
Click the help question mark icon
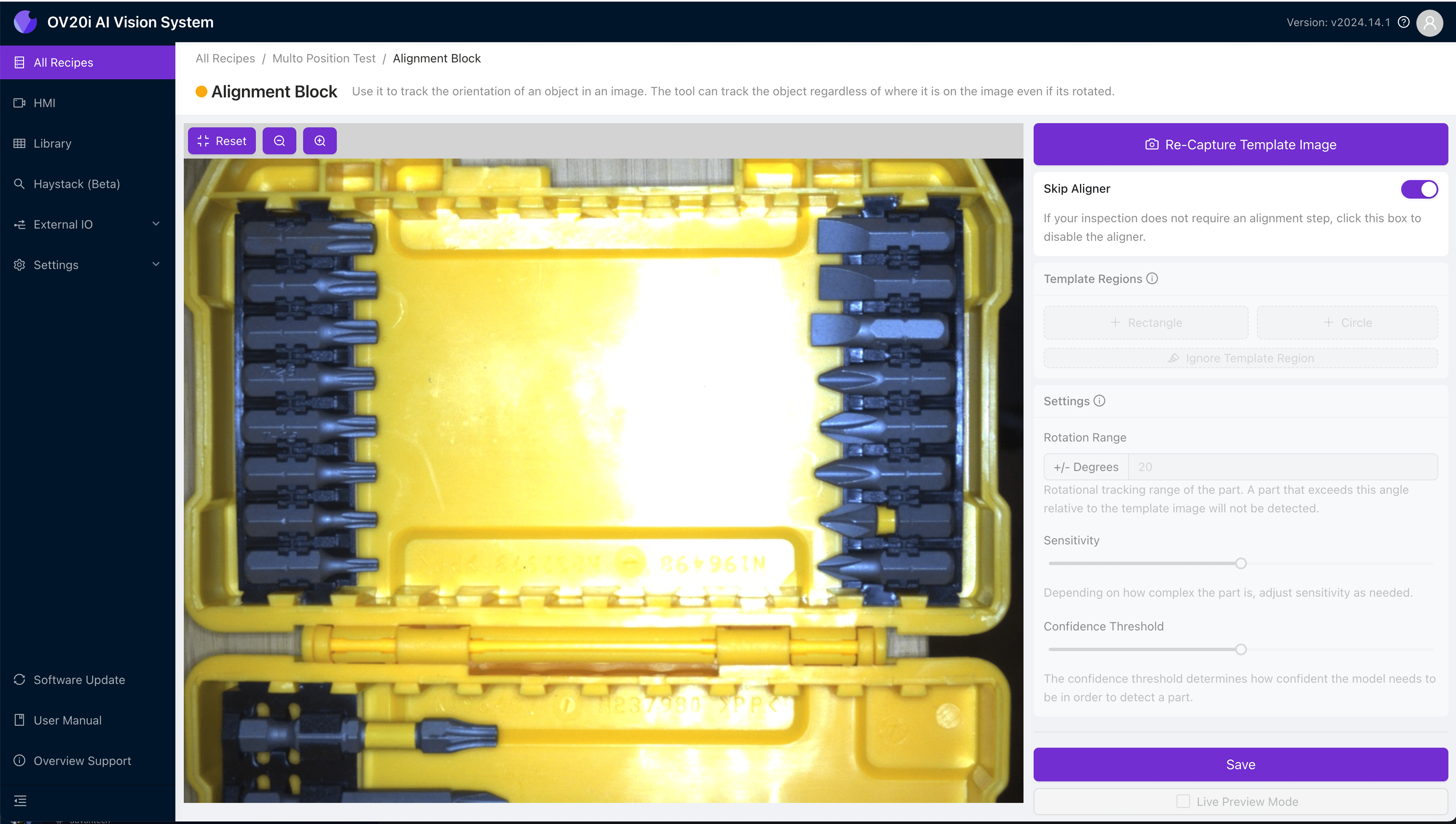click(x=1403, y=22)
